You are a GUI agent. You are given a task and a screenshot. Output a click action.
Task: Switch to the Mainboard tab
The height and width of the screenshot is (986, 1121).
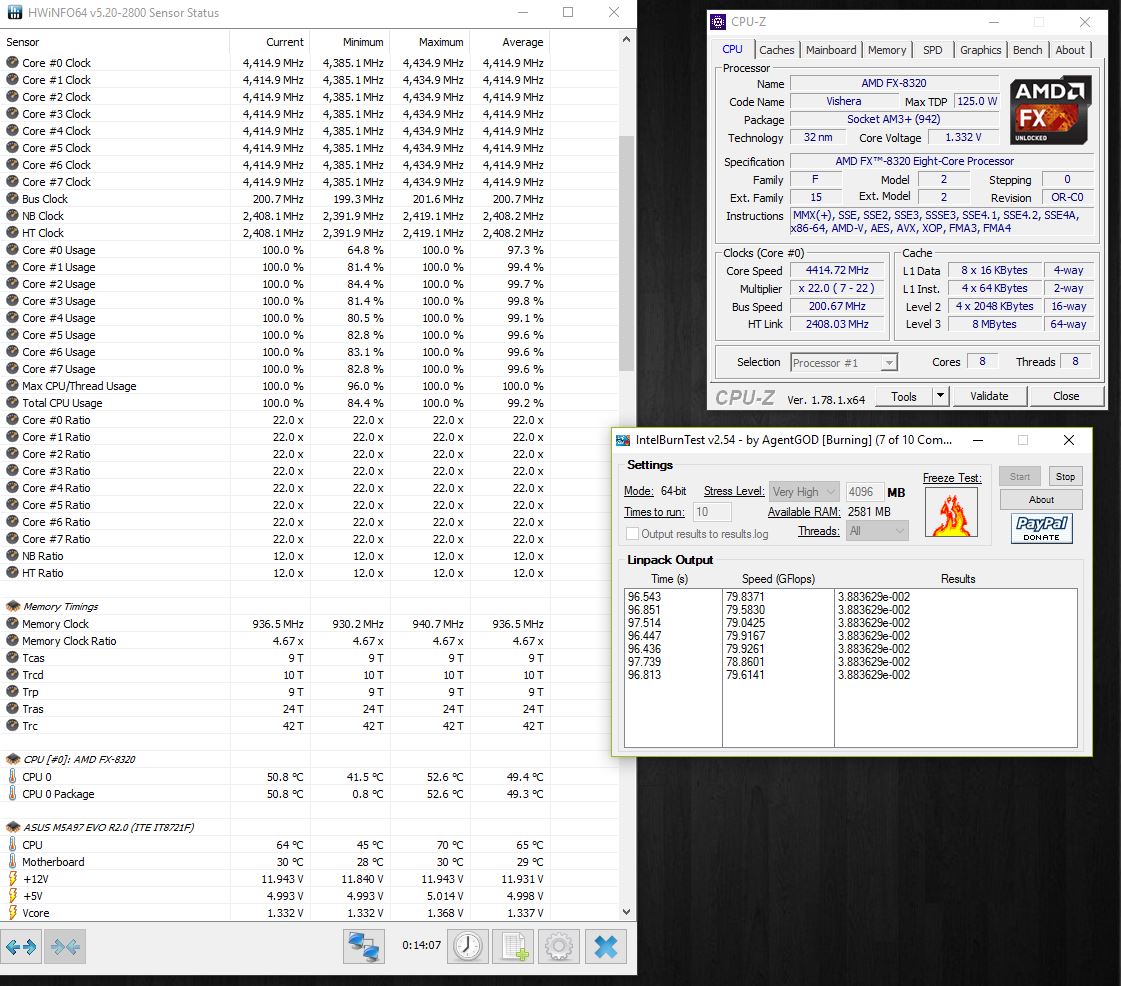(x=831, y=50)
